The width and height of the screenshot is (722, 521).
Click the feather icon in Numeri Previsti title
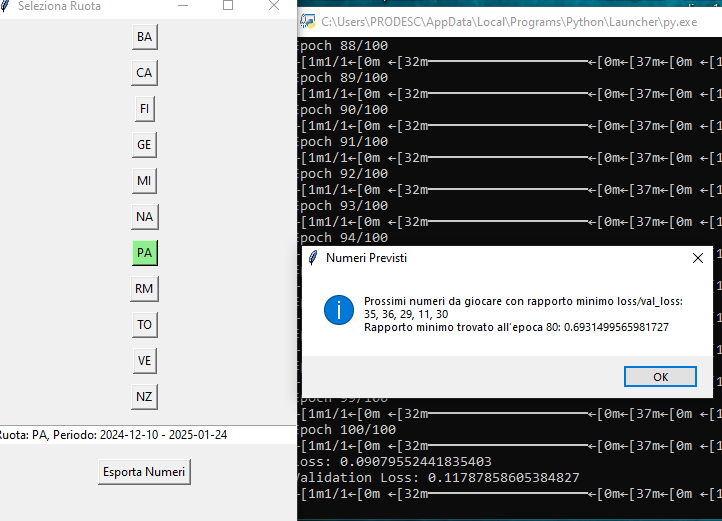pos(313,258)
